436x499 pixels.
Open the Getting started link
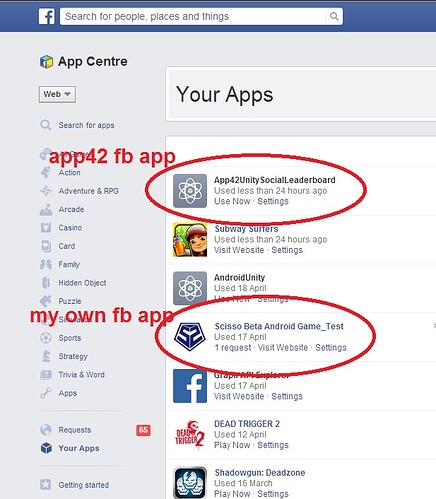click(84, 485)
